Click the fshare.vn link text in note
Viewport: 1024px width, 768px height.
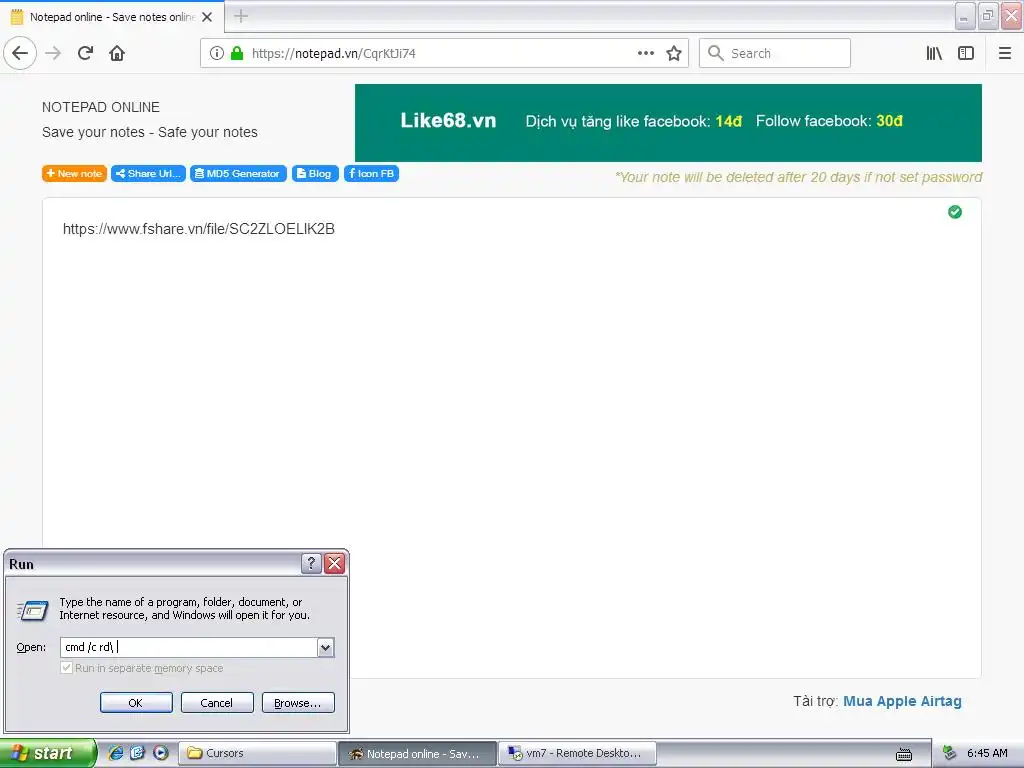point(199,229)
